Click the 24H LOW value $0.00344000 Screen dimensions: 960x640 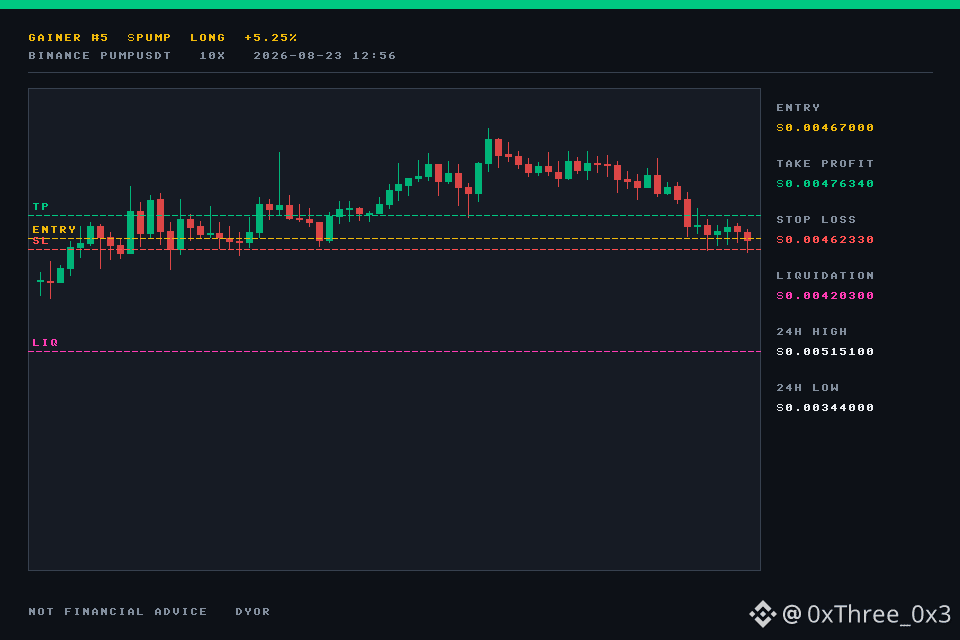point(825,408)
